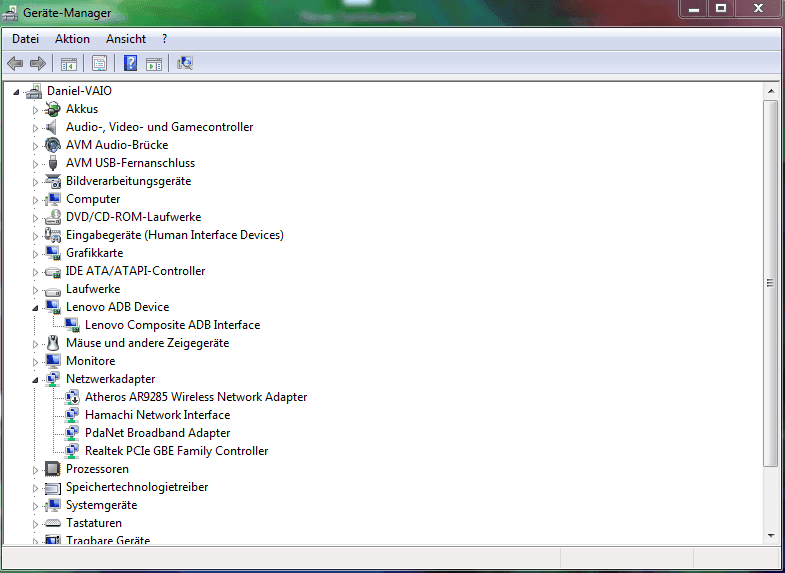Click the AVM USB-Fernanschluss plug icon
785x573 pixels.
[x=52, y=163]
